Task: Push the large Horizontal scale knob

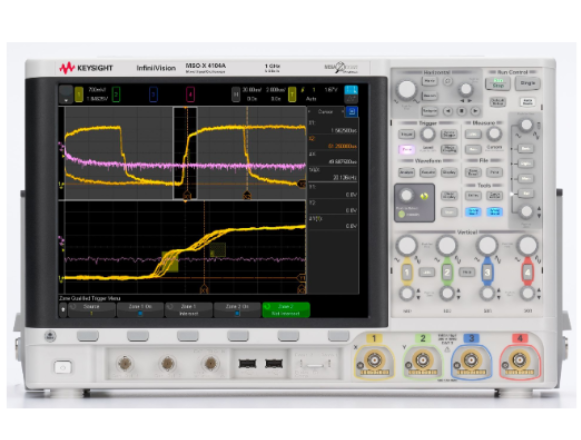Action: [x=406, y=89]
